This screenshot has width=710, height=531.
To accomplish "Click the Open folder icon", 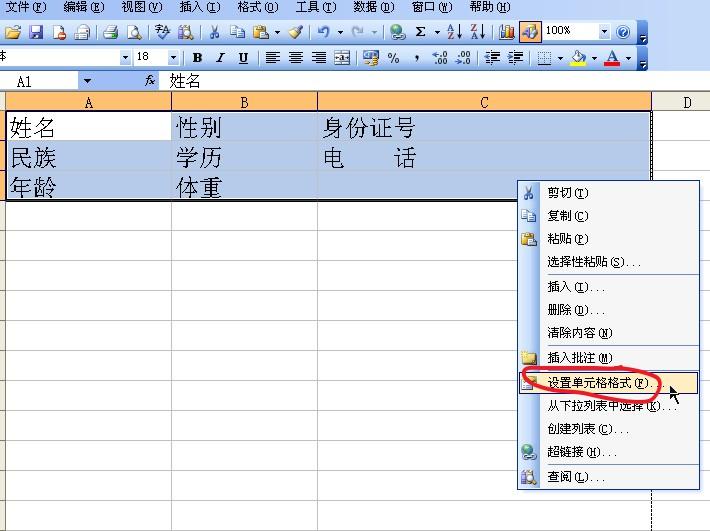I will [13, 32].
